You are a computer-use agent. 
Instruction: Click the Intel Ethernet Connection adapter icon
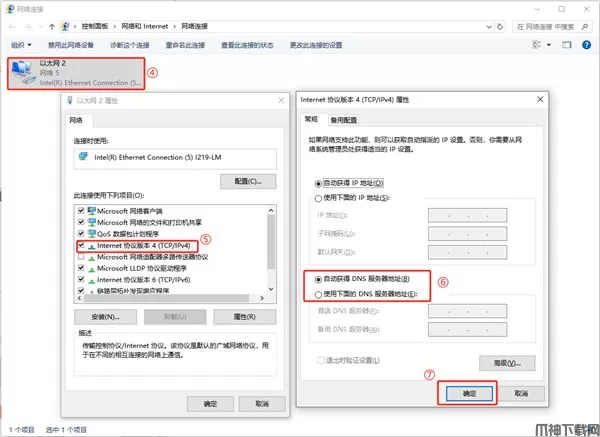tap(83, 157)
